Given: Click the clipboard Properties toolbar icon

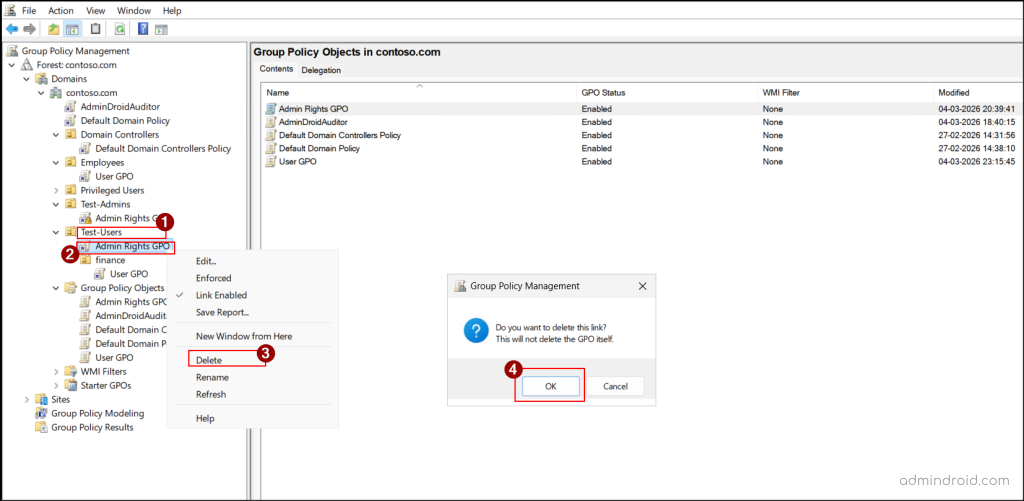Looking at the screenshot, I should coord(96,29).
